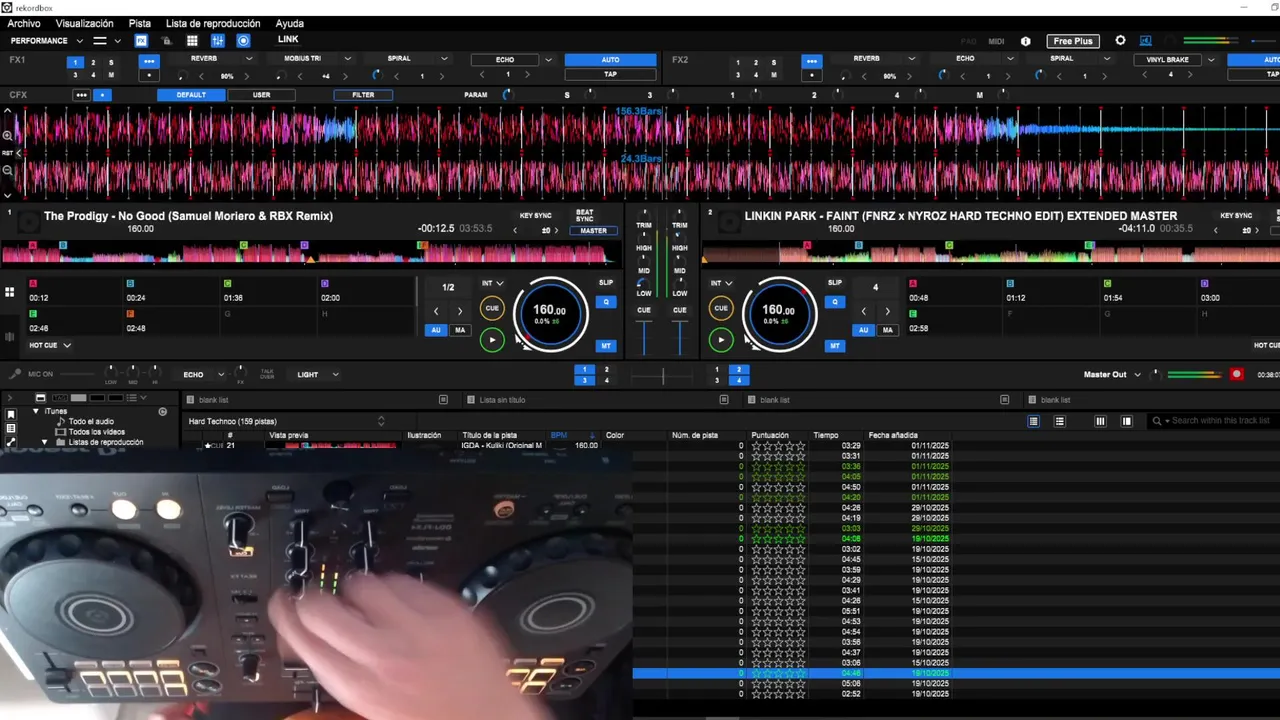Click deck 2 CUE button

(x=721, y=309)
